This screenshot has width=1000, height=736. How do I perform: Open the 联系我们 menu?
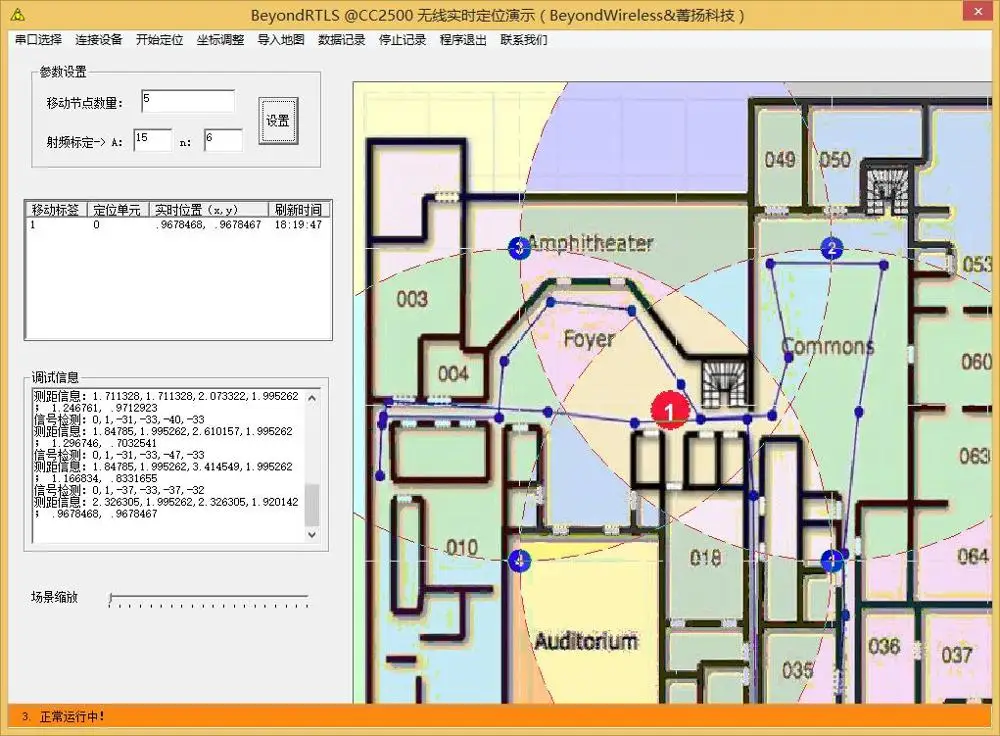[x=524, y=40]
